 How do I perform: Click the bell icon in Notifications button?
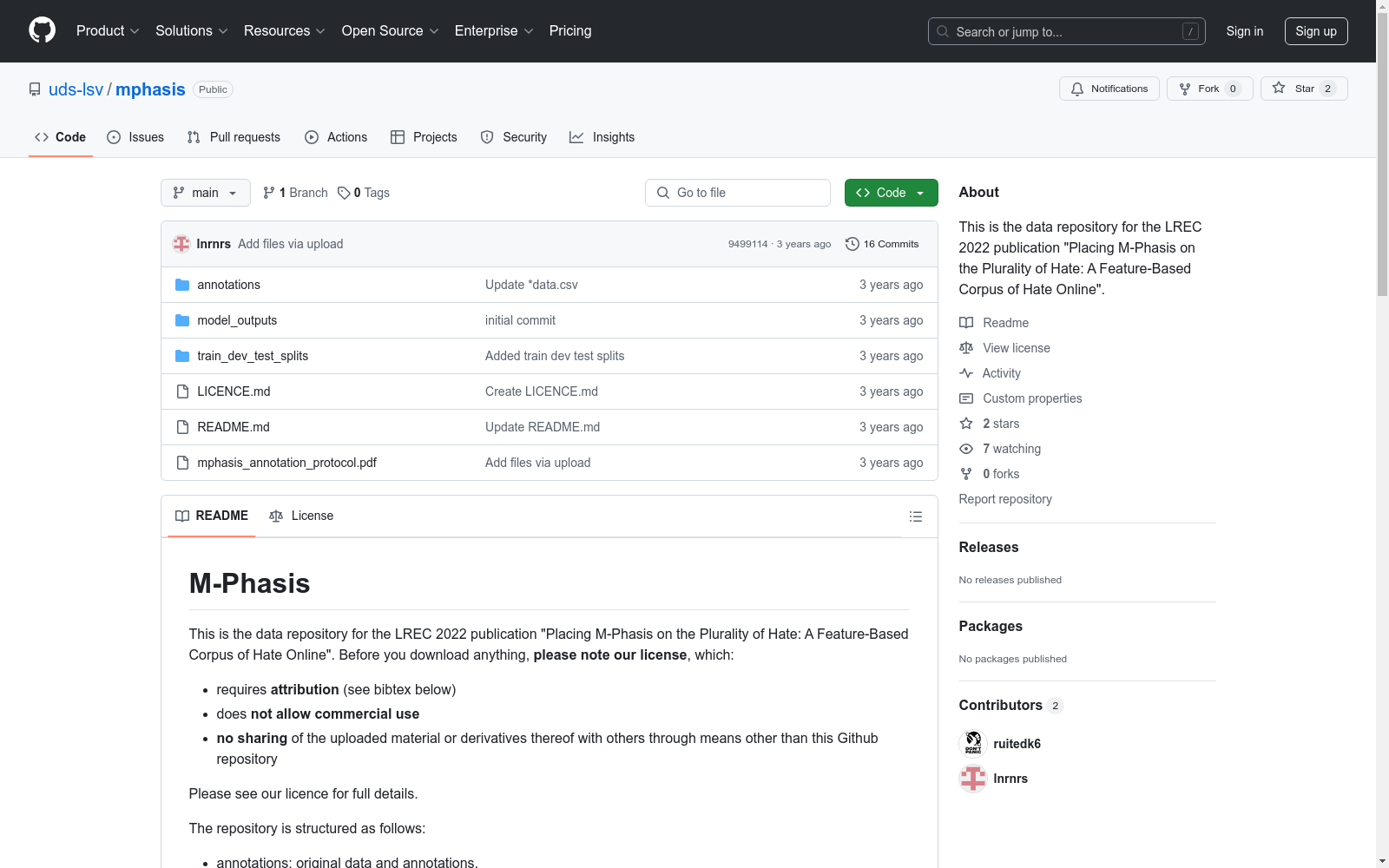[x=1077, y=89]
